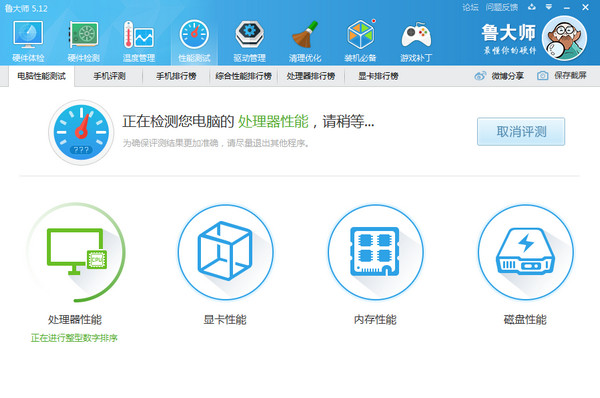Click the 磁盘性能 disk drive icon
This screenshot has height=398, width=600.
pyautogui.click(x=525, y=252)
